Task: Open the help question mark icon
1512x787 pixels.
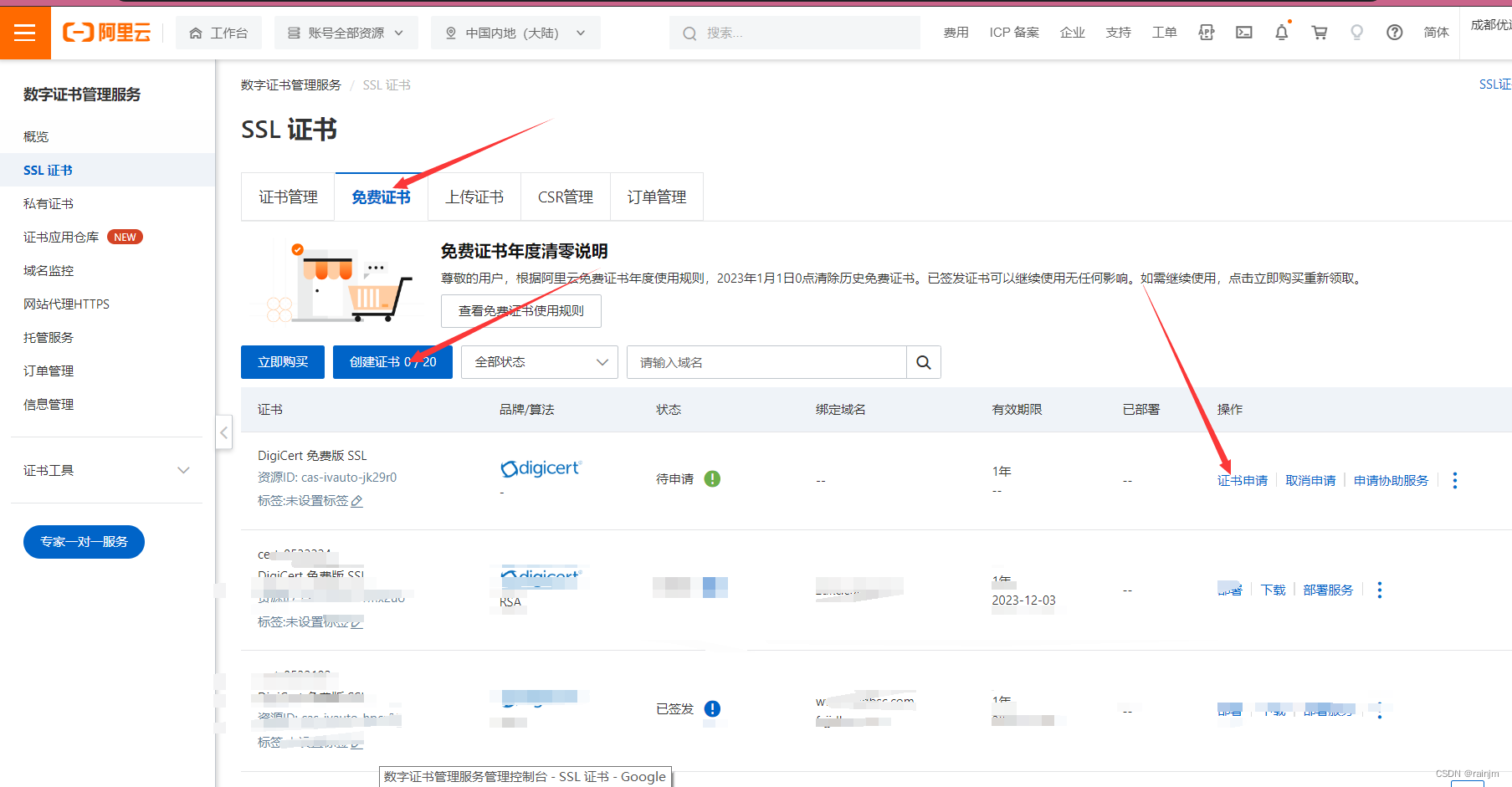Action: click(x=1394, y=33)
